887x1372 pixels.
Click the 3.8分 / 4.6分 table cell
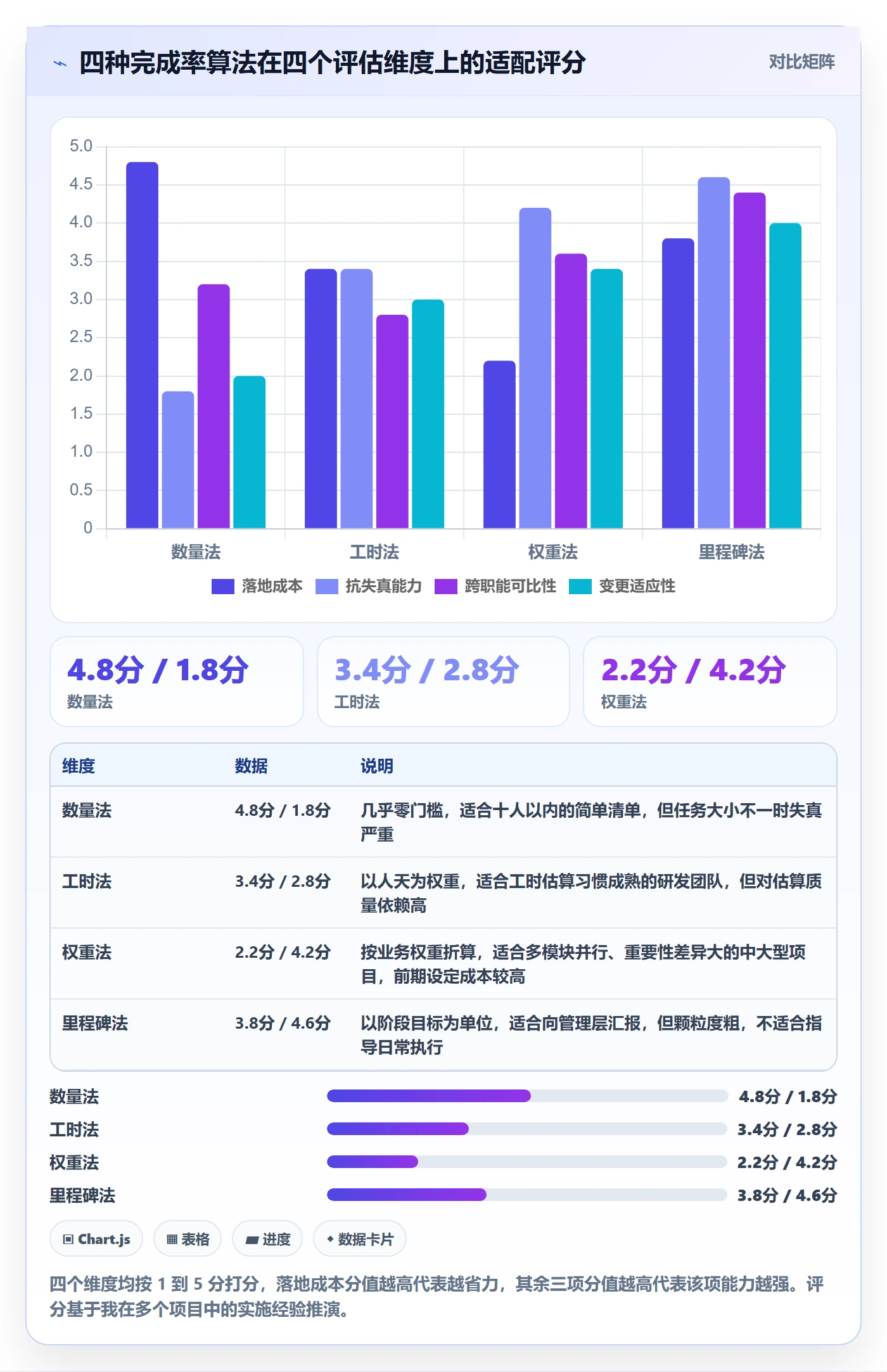(283, 1023)
